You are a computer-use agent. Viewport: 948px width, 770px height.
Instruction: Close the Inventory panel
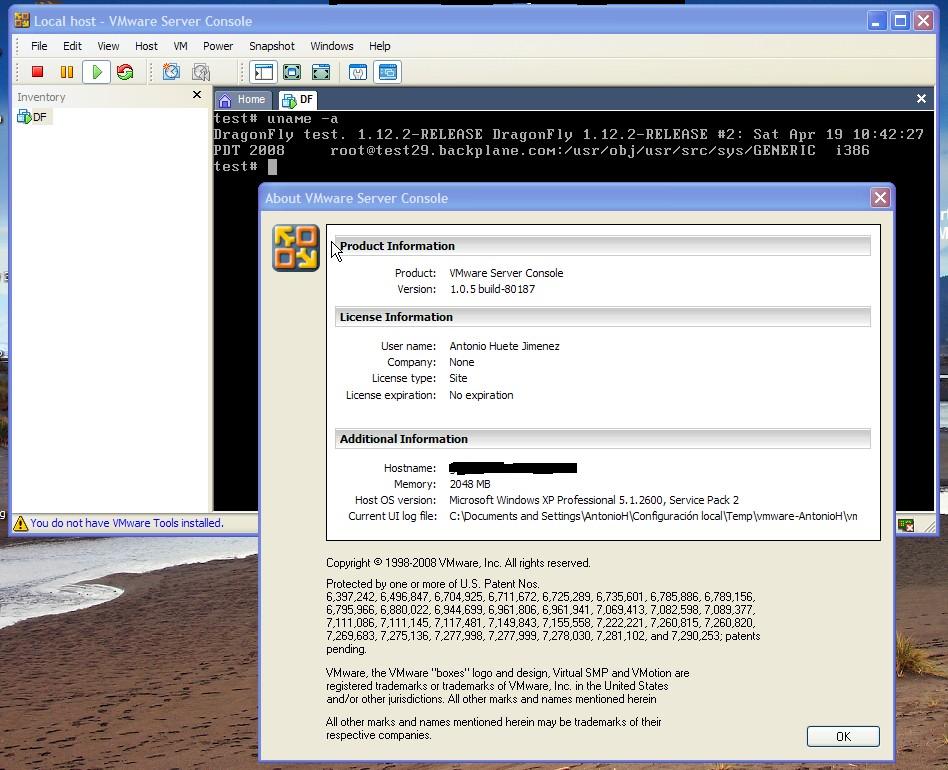click(x=196, y=95)
